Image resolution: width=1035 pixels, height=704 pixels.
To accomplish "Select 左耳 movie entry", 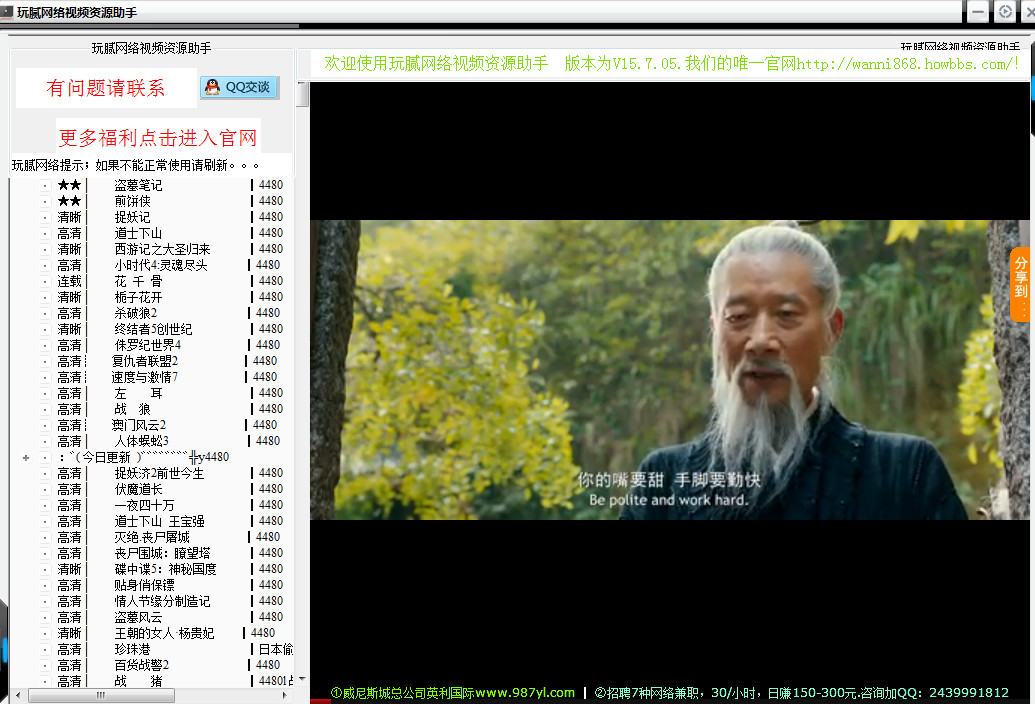I will (138, 393).
